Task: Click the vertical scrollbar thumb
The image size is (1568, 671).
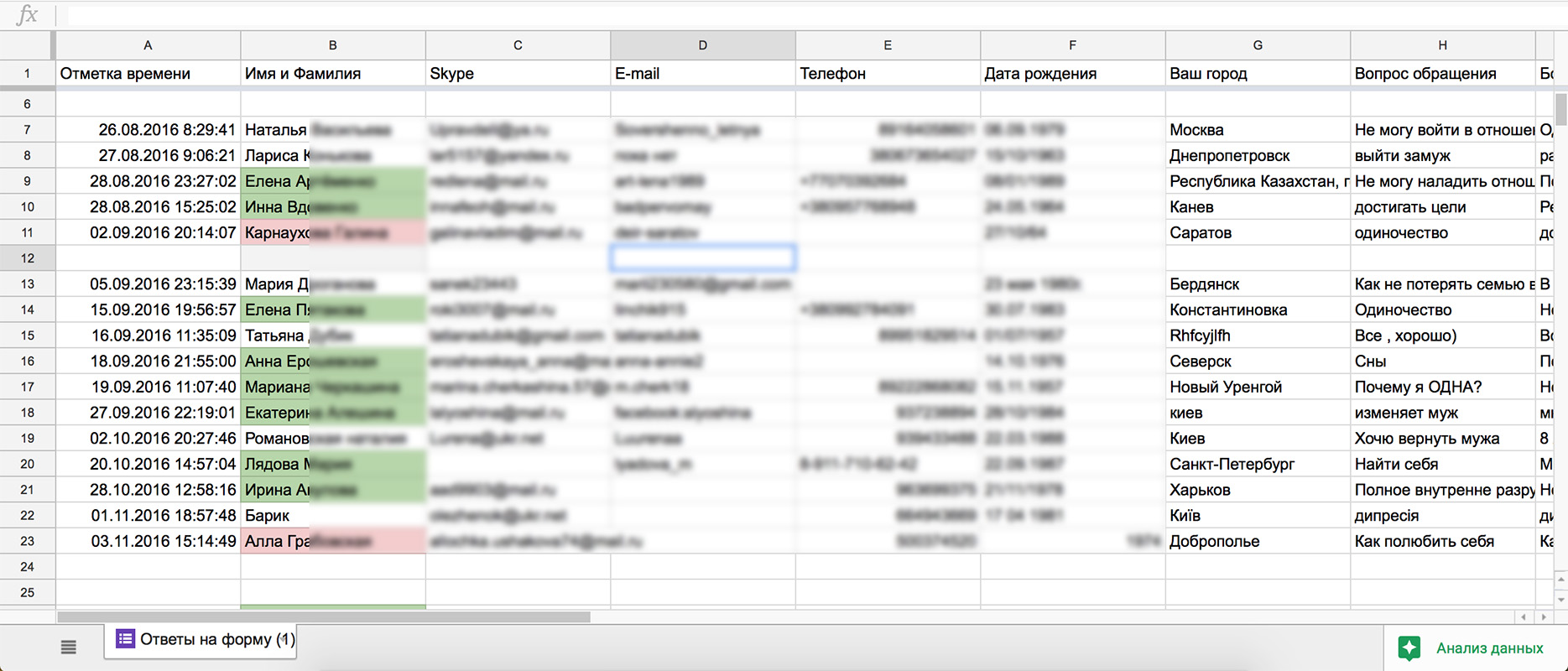Action: point(1560,109)
